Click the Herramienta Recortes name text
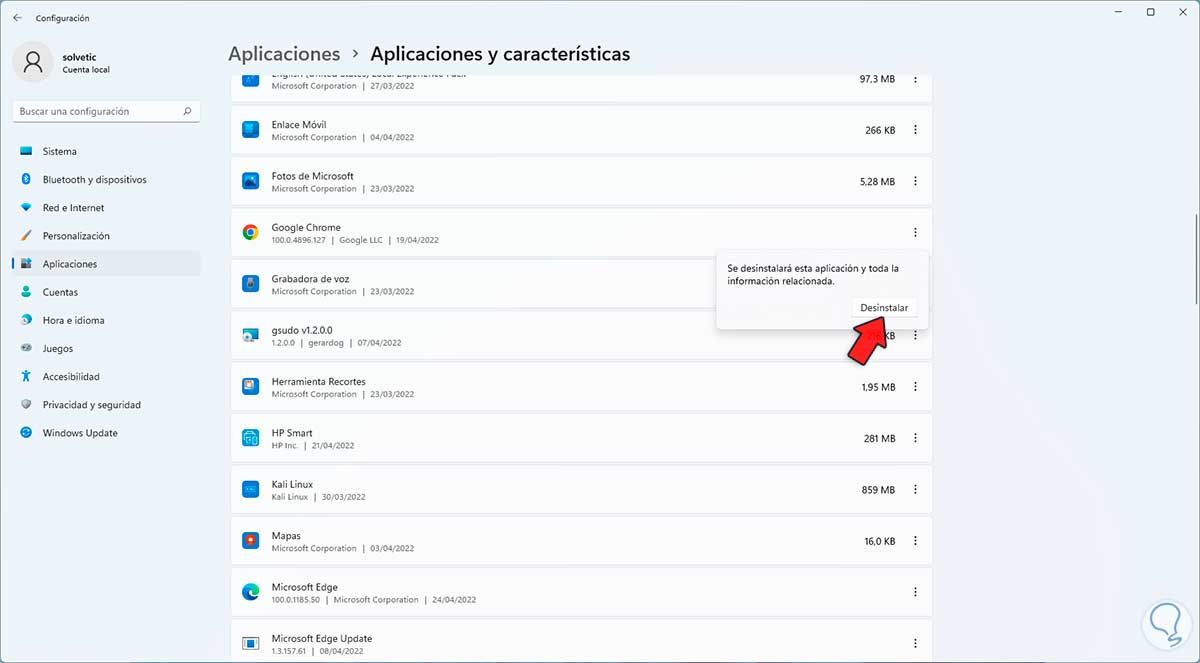The image size is (1200, 663). coord(319,382)
